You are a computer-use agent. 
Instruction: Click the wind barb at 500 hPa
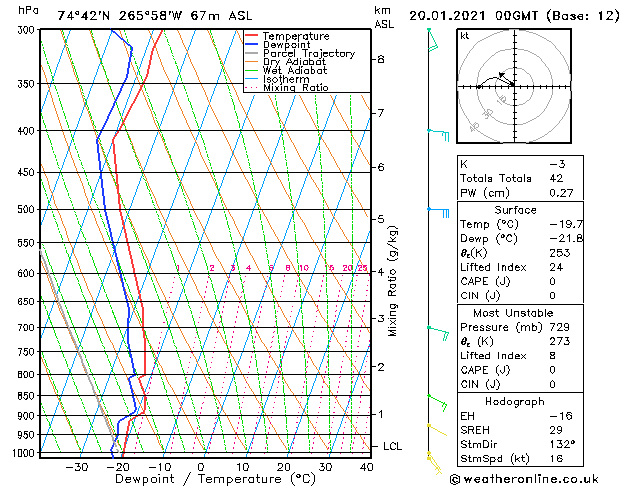point(438,212)
